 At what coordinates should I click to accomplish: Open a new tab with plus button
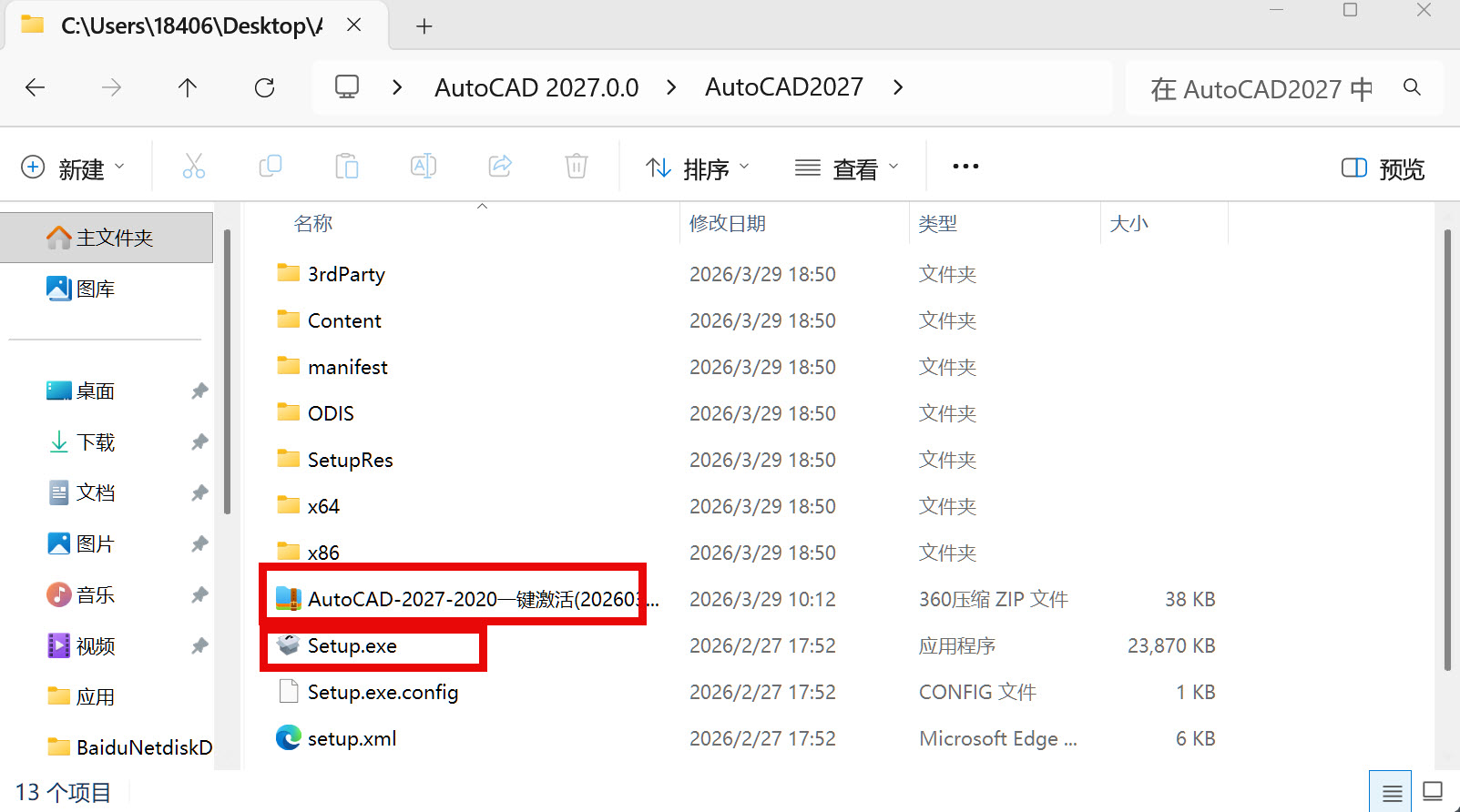click(424, 26)
